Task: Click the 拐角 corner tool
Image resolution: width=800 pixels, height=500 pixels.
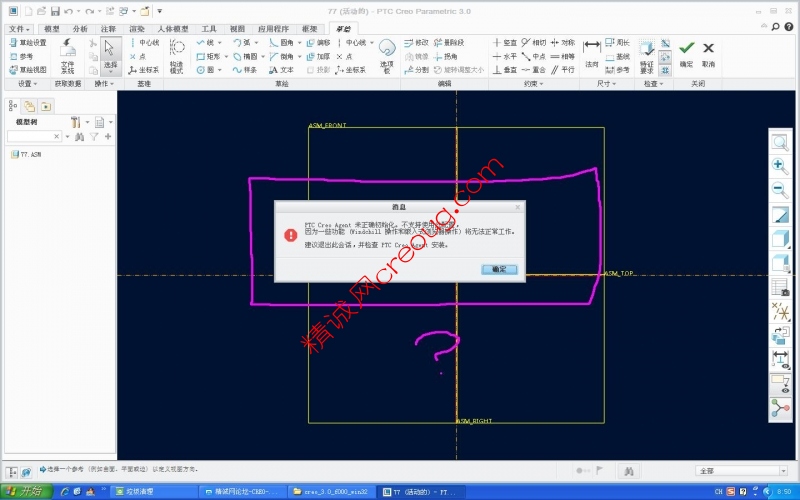Action: tap(445, 56)
